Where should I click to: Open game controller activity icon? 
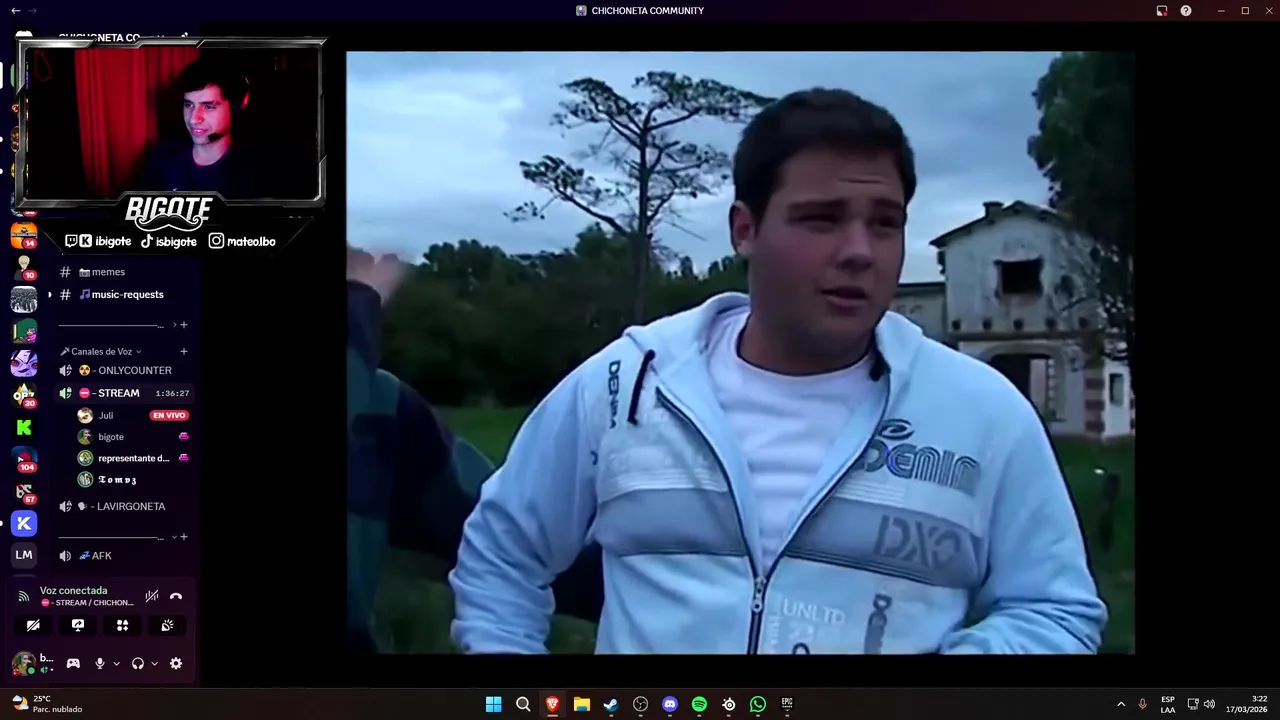pyautogui.click(x=73, y=663)
